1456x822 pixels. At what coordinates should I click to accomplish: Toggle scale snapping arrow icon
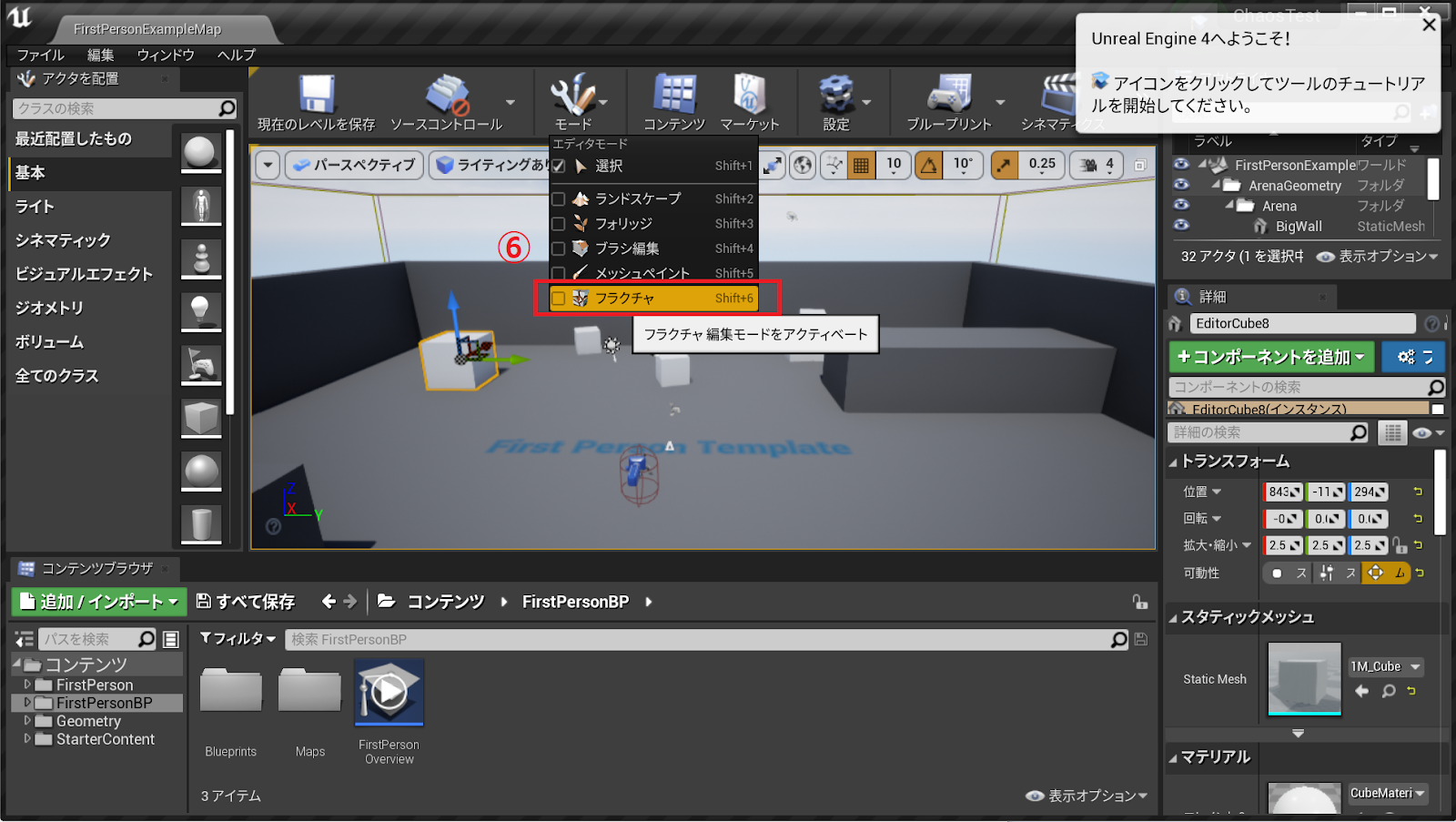click(1004, 165)
